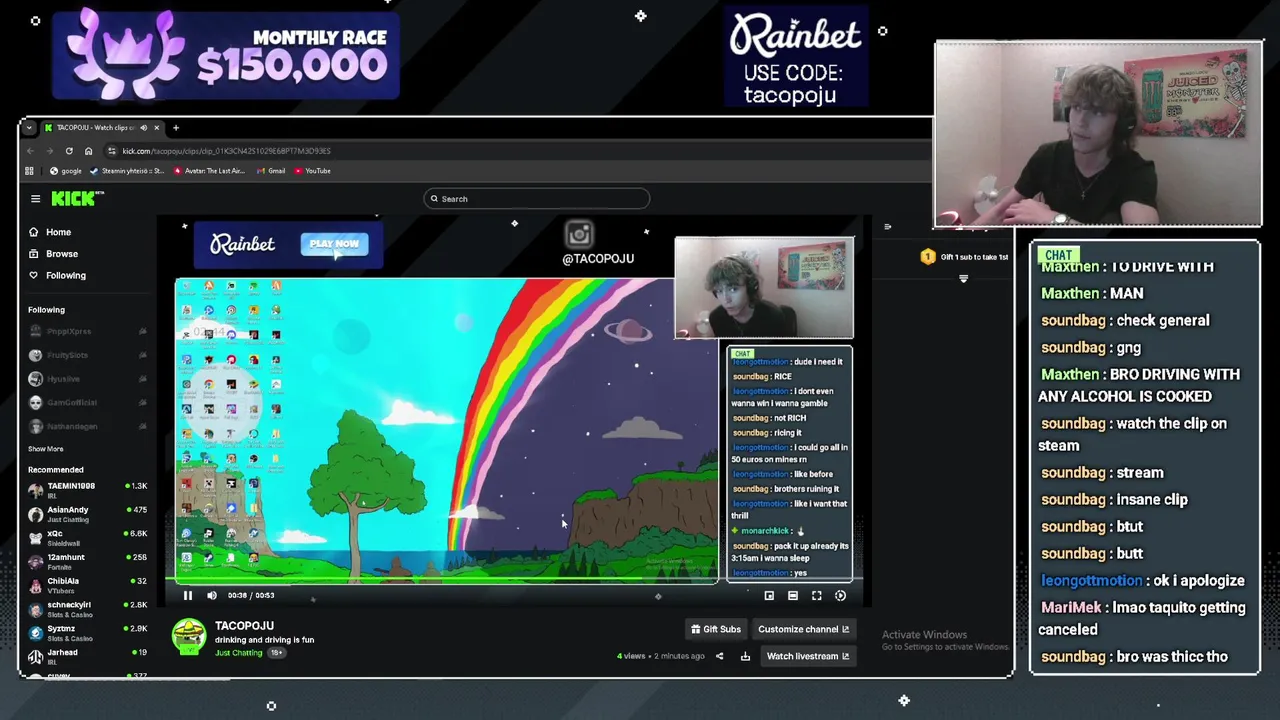Open the Kick hamburger menu
The image size is (1280, 720).
(x=35, y=199)
